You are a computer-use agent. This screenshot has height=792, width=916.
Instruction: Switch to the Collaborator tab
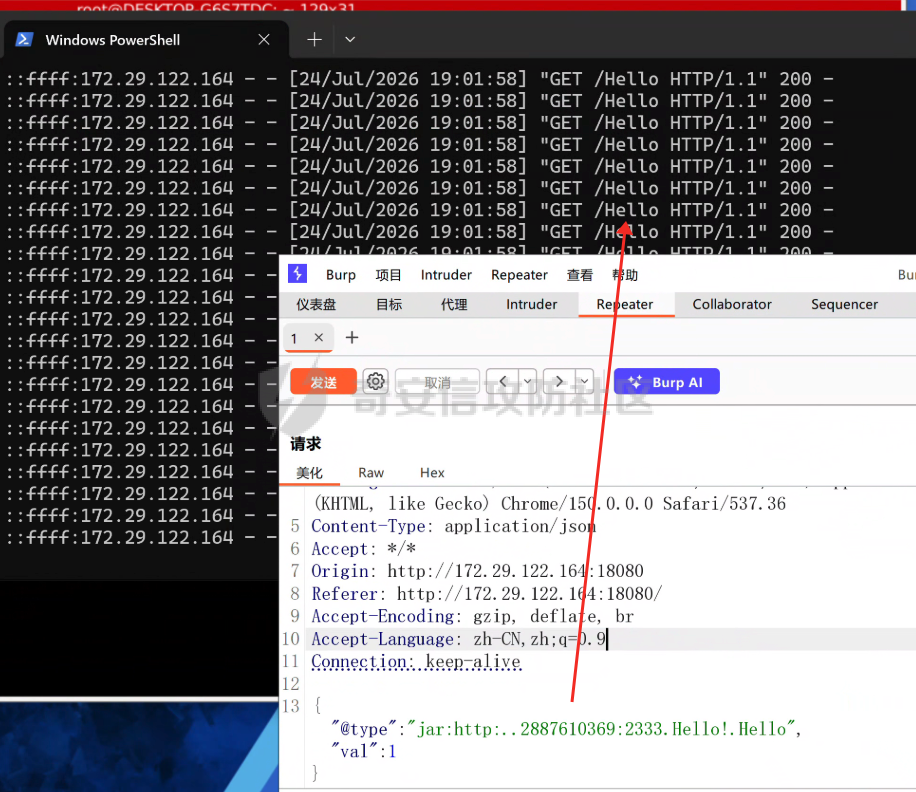732,304
